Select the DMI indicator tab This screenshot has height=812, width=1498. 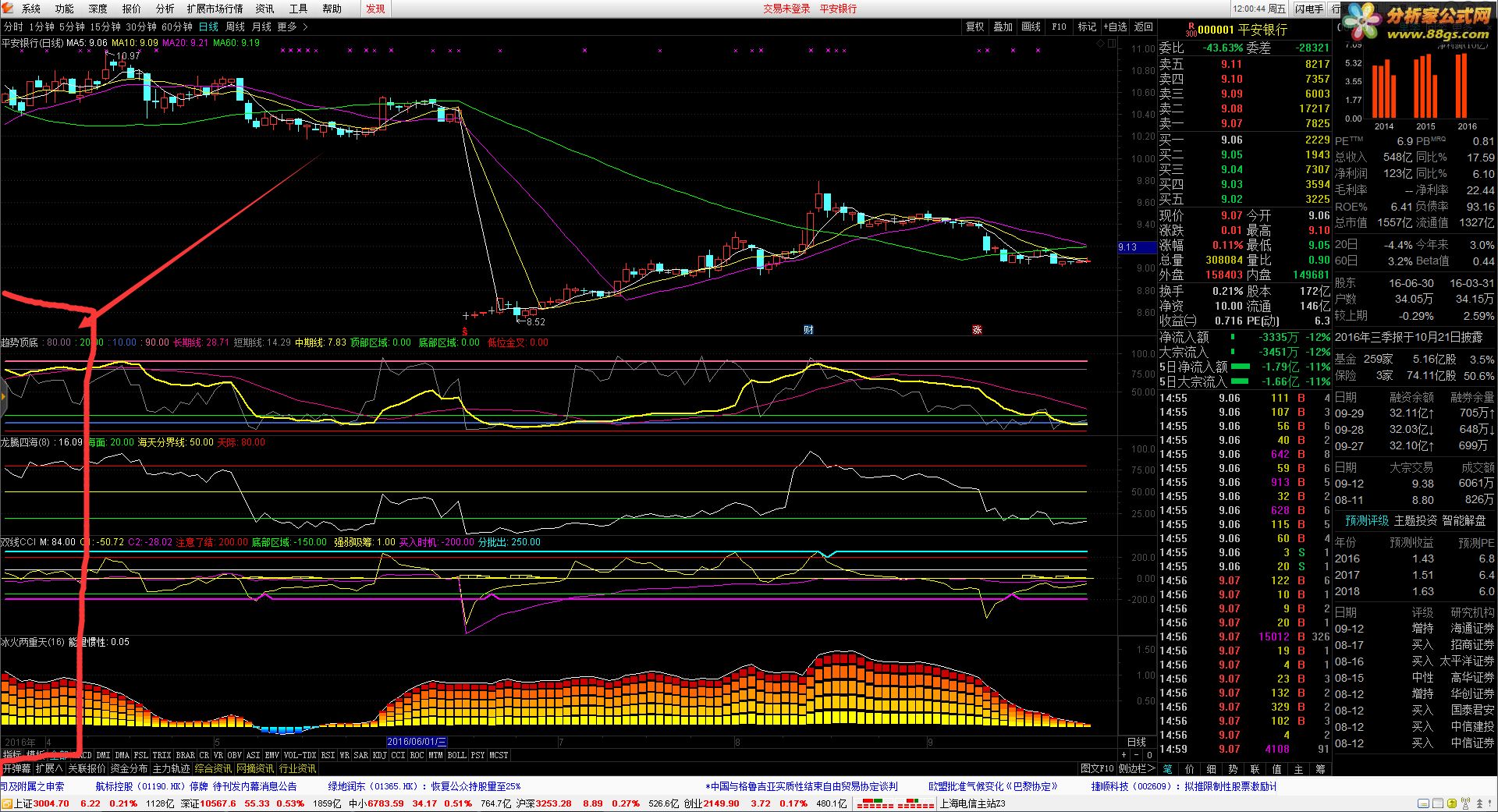[103, 755]
